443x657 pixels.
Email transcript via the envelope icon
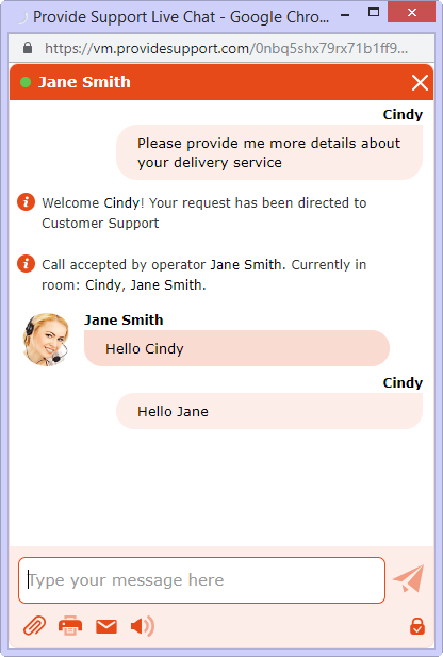click(106, 627)
